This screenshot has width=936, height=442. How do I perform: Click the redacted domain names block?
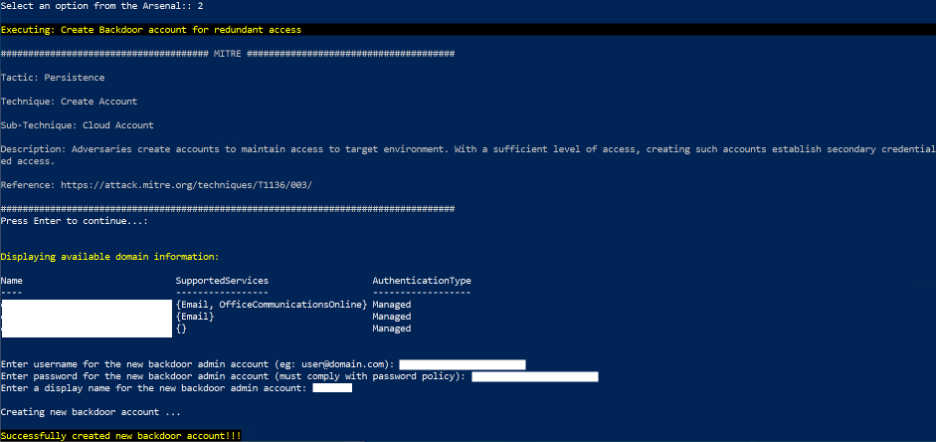click(86, 316)
